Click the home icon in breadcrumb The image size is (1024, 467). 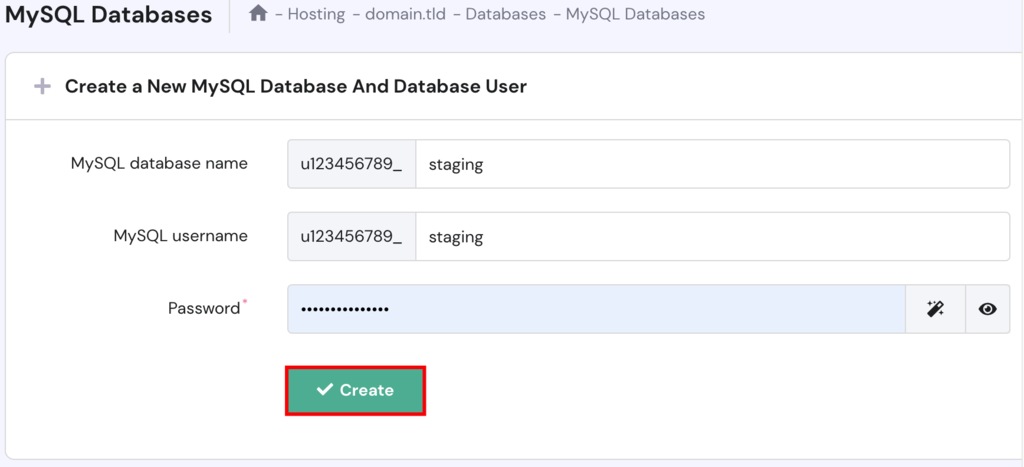pos(259,13)
